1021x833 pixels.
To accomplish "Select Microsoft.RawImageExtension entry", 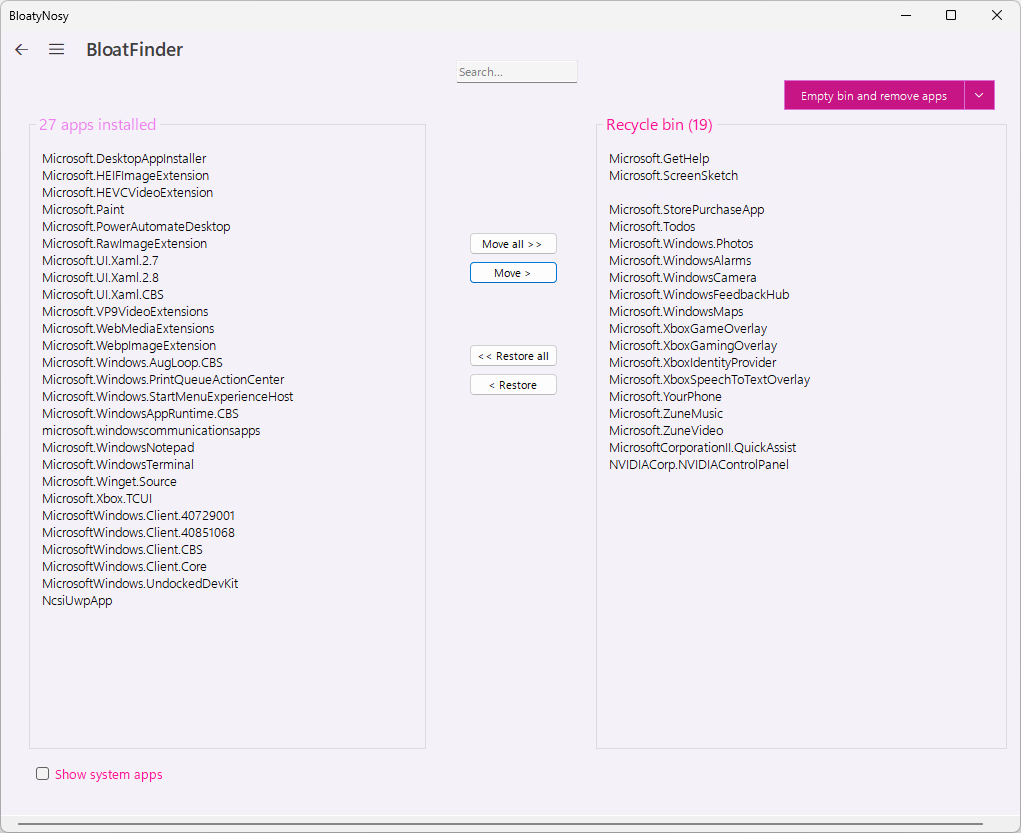I will tap(124, 243).
